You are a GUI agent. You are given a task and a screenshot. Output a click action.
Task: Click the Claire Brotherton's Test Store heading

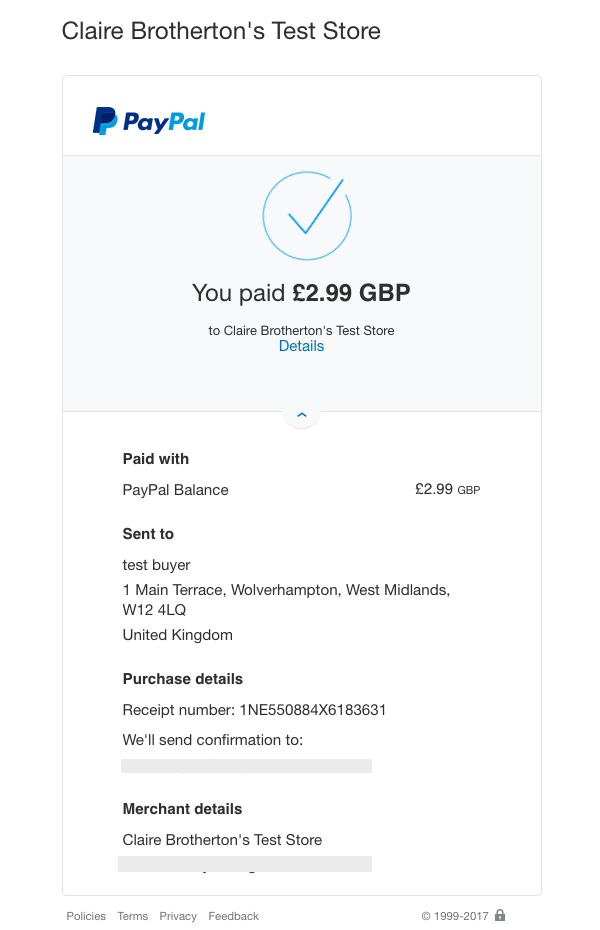221,31
